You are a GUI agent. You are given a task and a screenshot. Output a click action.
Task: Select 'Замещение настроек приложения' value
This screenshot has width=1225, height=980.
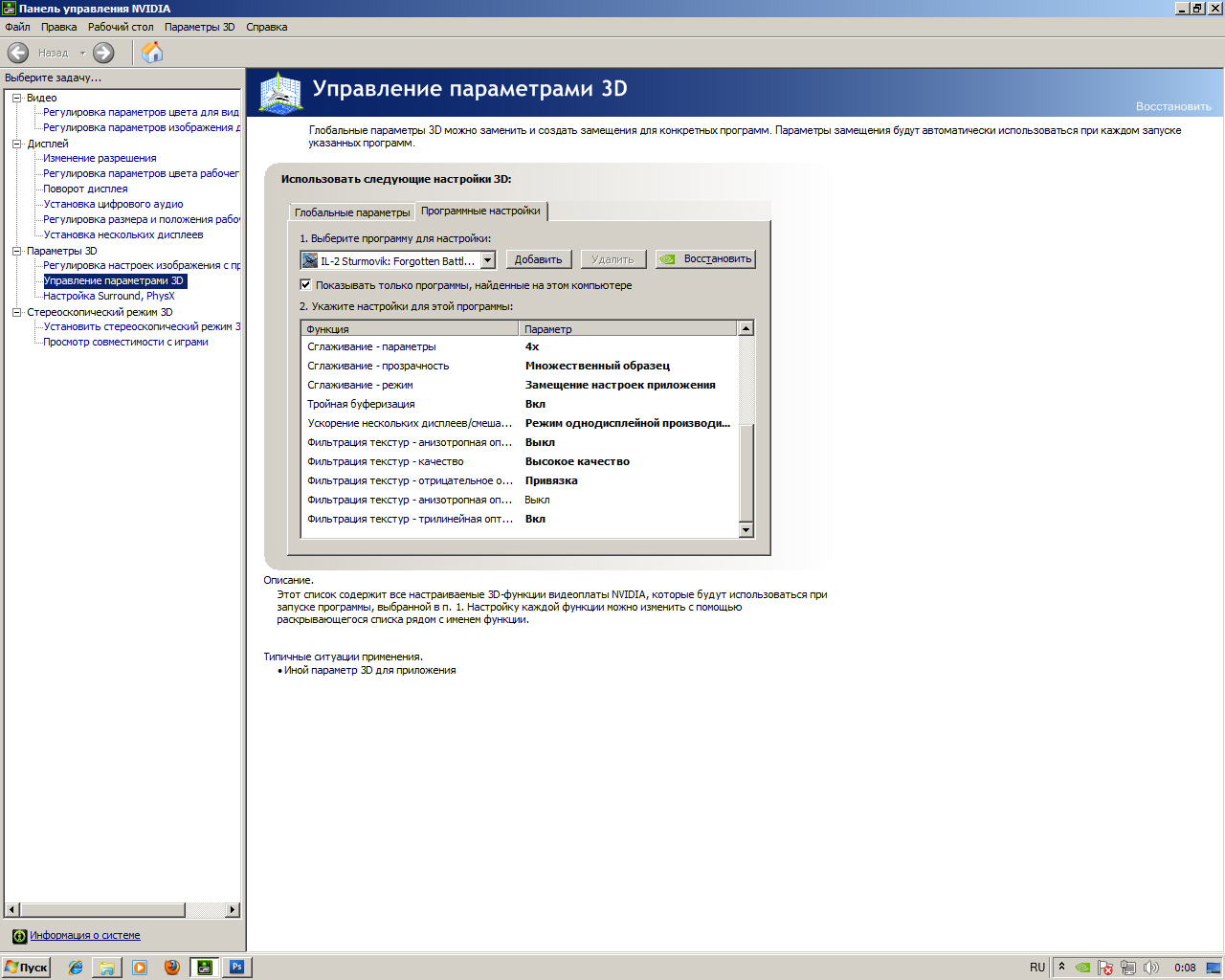click(x=620, y=385)
